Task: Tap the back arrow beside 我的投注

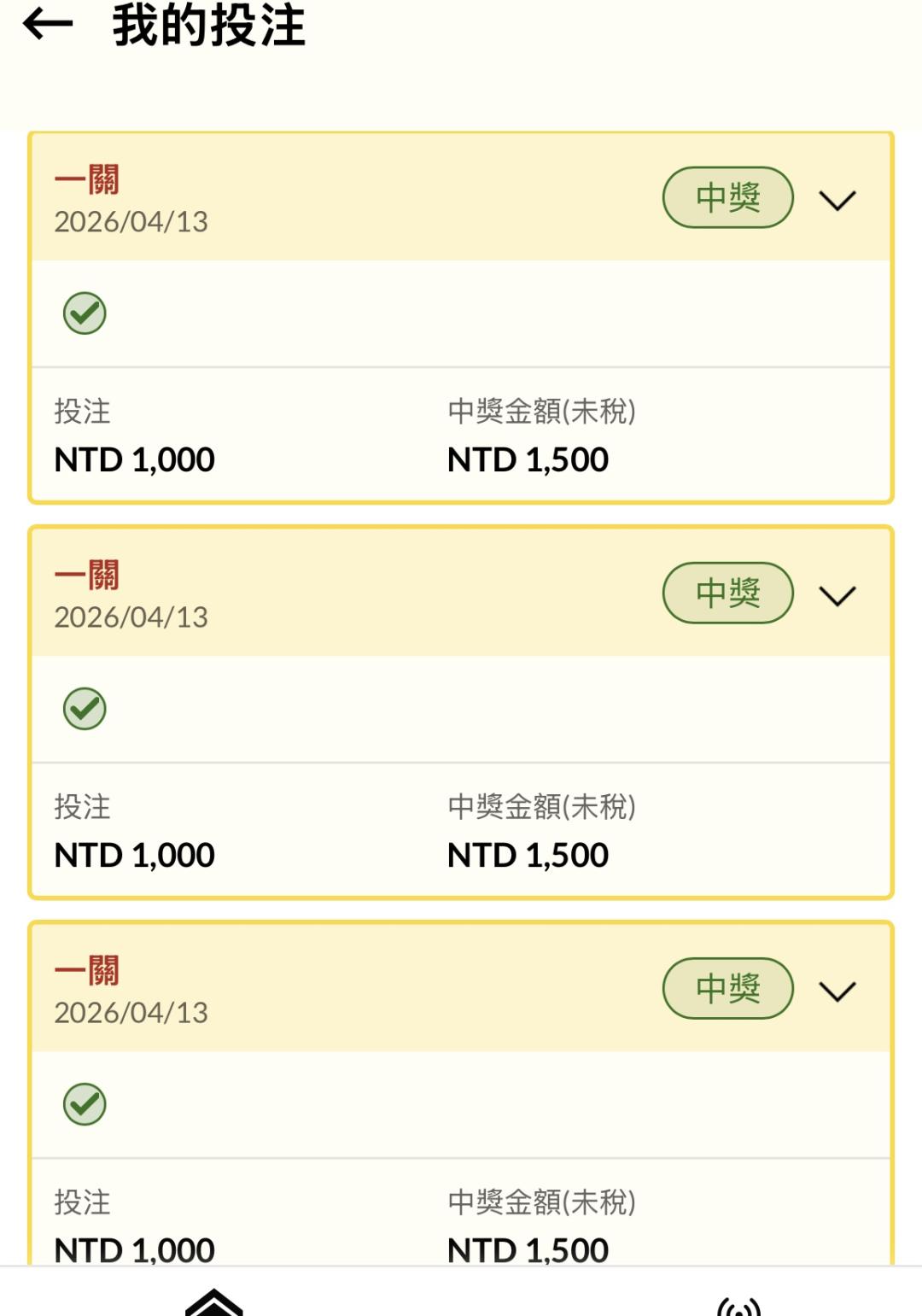Action: pos(48,25)
